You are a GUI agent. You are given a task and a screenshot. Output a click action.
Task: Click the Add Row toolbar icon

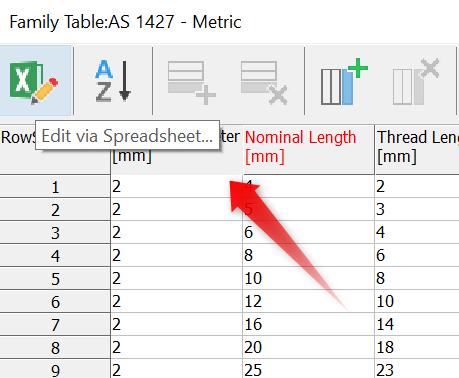[192, 82]
